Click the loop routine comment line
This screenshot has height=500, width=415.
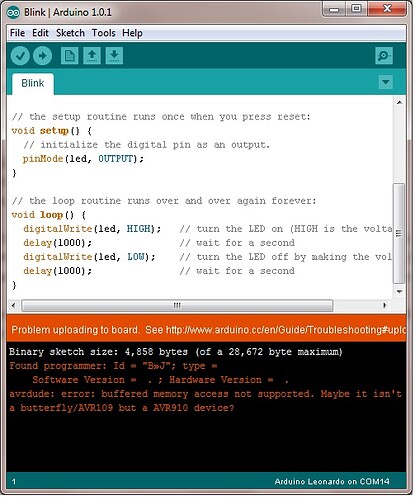click(164, 201)
